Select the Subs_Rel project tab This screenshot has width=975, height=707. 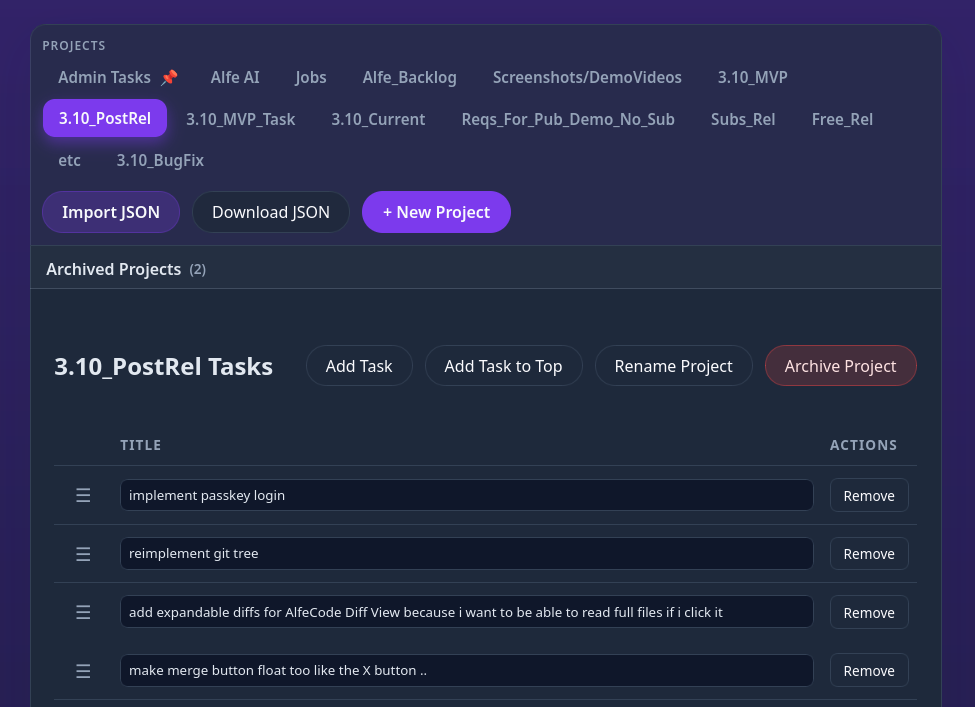[742, 119]
